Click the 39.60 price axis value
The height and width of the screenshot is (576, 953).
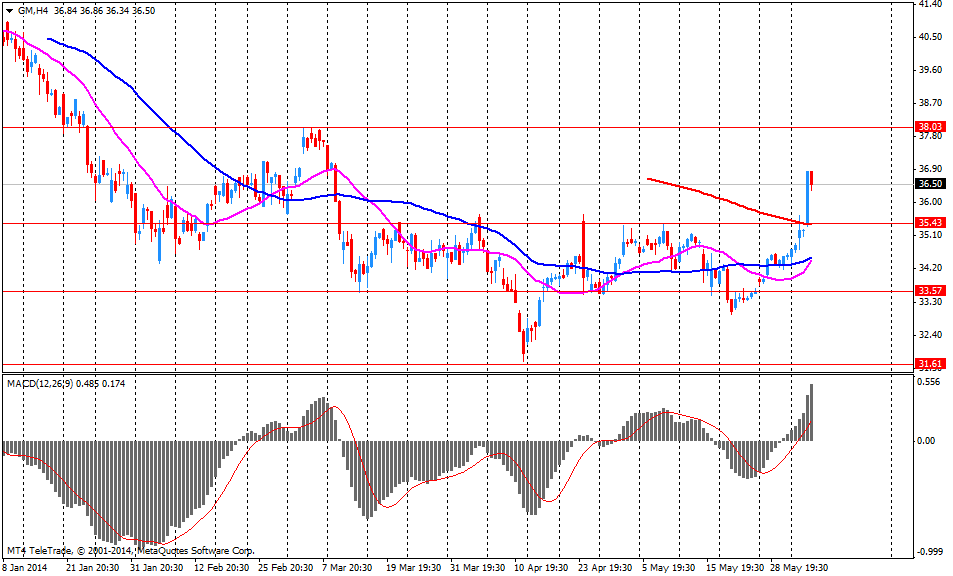931,70
